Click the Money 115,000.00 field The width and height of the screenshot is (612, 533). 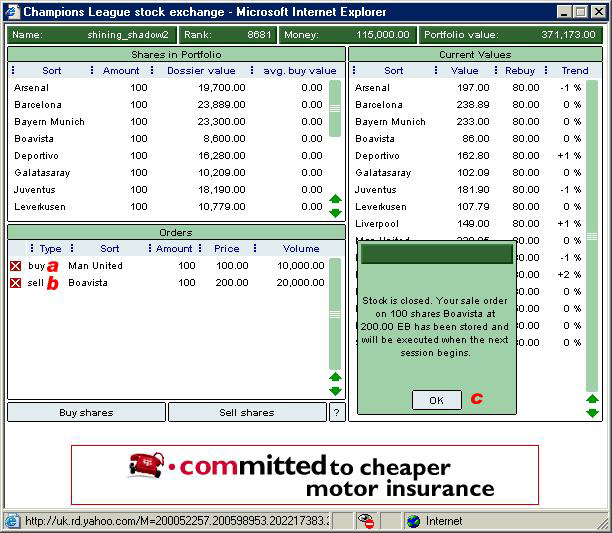(347, 35)
